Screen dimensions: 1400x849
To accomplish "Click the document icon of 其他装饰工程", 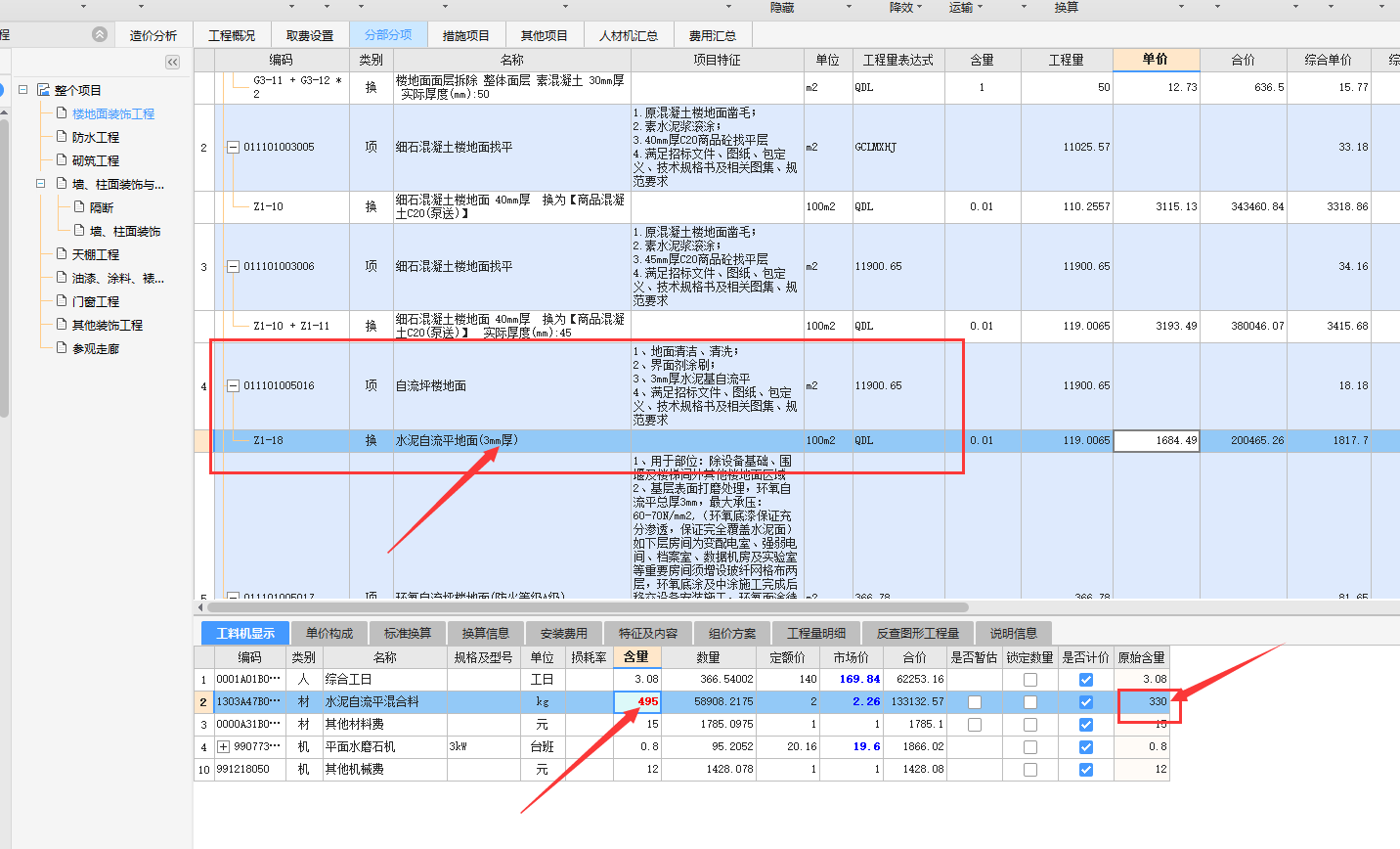I will (x=62, y=324).
